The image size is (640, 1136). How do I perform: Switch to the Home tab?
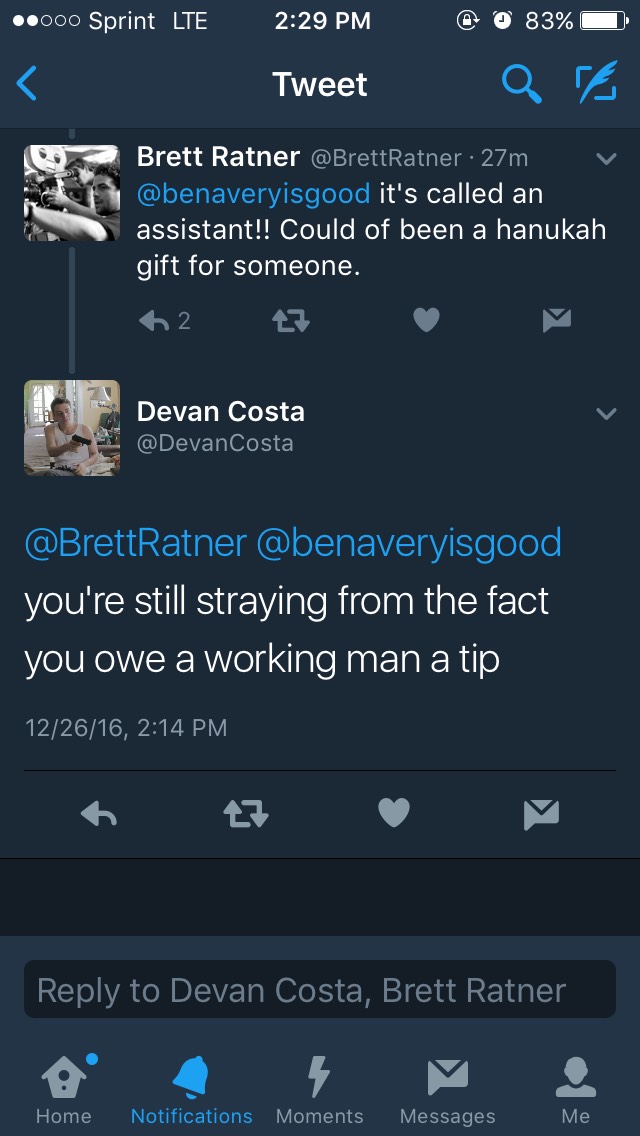pyautogui.click(x=63, y=1088)
